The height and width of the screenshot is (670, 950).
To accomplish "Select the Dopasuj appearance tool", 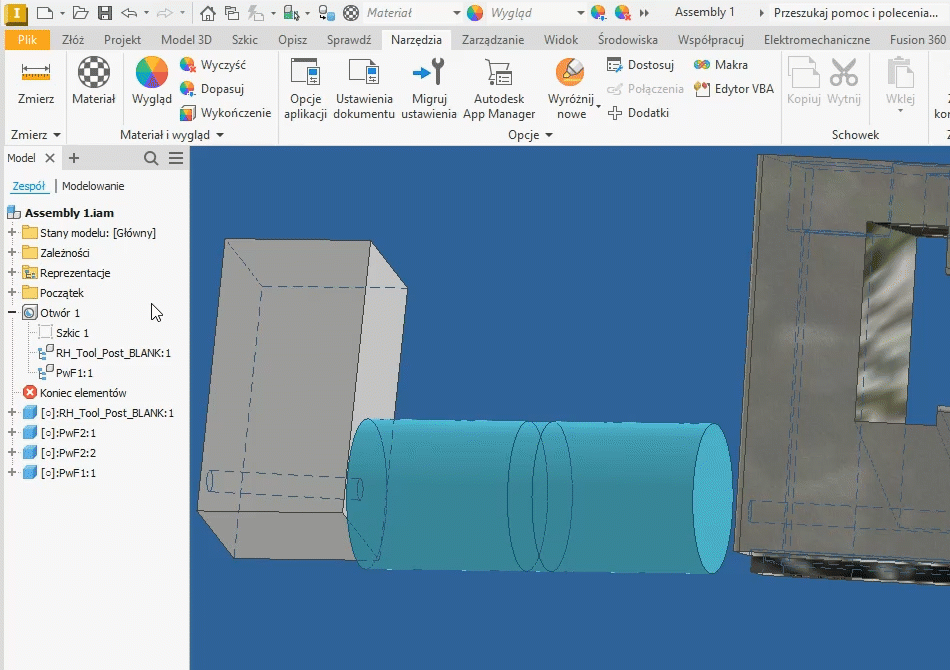I will point(212,88).
